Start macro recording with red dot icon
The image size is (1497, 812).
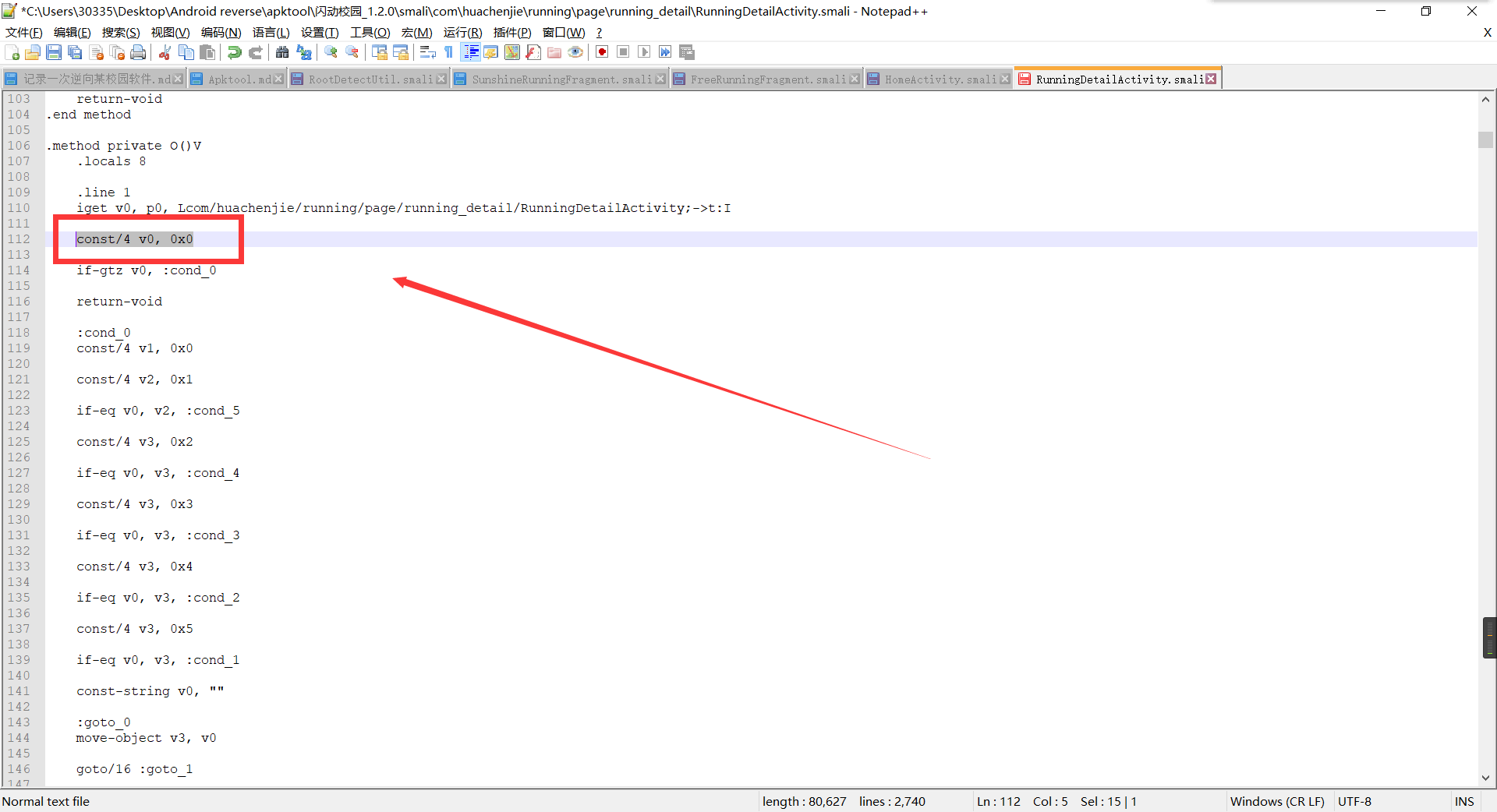tap(602, 52)
